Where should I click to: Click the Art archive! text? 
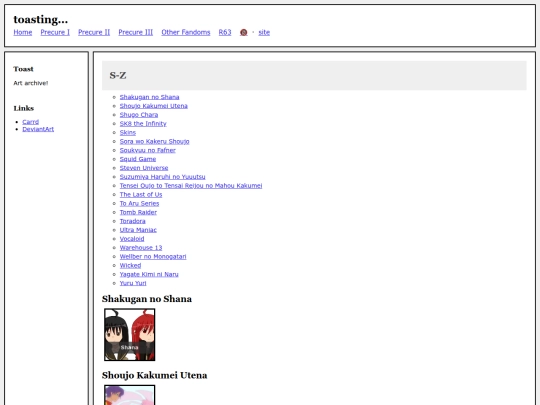[31, 83]
